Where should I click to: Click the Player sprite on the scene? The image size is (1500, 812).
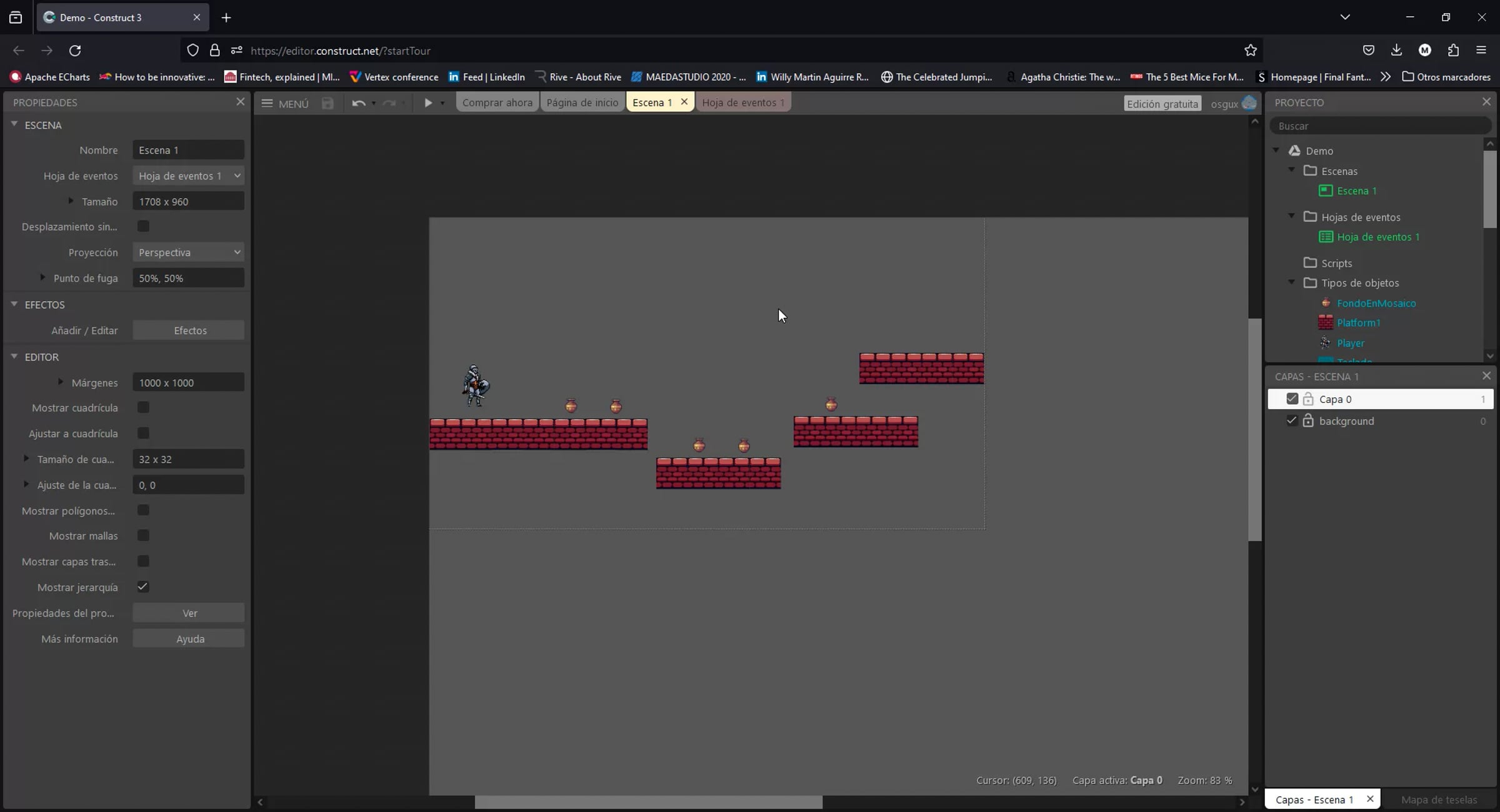pyautogui.click(x=475, y=385)
